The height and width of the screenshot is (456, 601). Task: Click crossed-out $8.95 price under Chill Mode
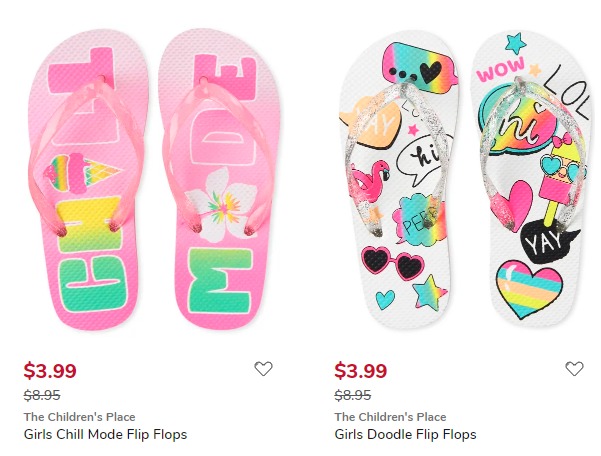coord(42,395)
